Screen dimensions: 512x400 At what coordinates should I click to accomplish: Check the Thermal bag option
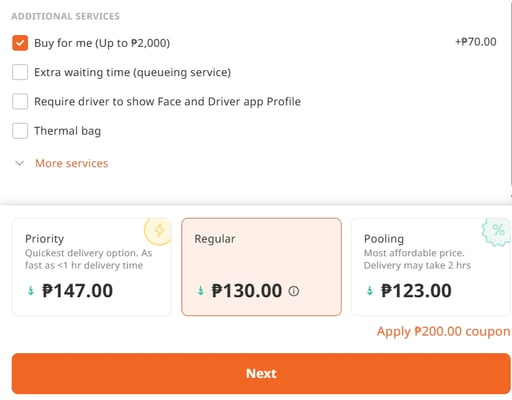click(20, 131)
